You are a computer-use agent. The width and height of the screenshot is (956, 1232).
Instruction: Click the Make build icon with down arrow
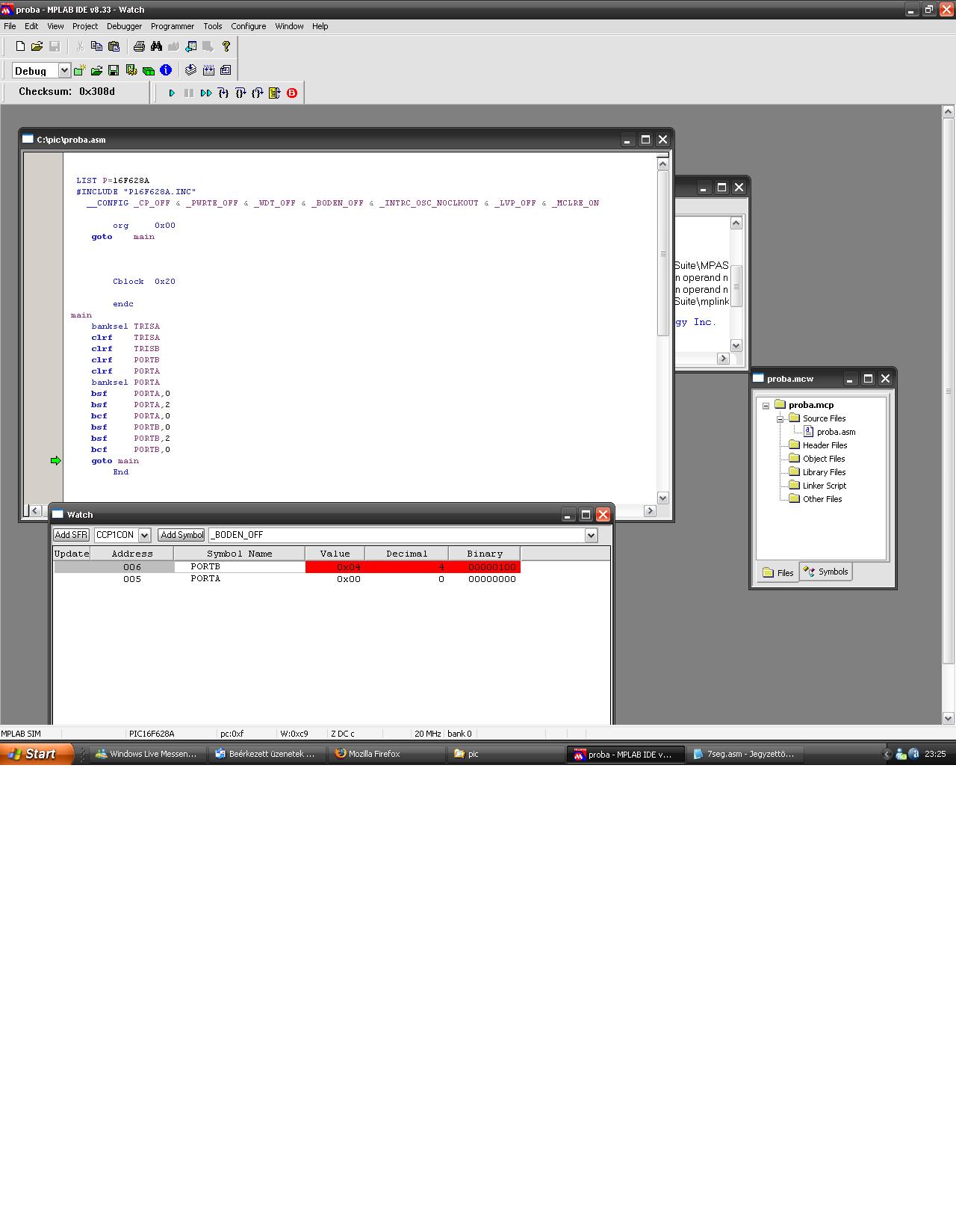pos(191,70)
